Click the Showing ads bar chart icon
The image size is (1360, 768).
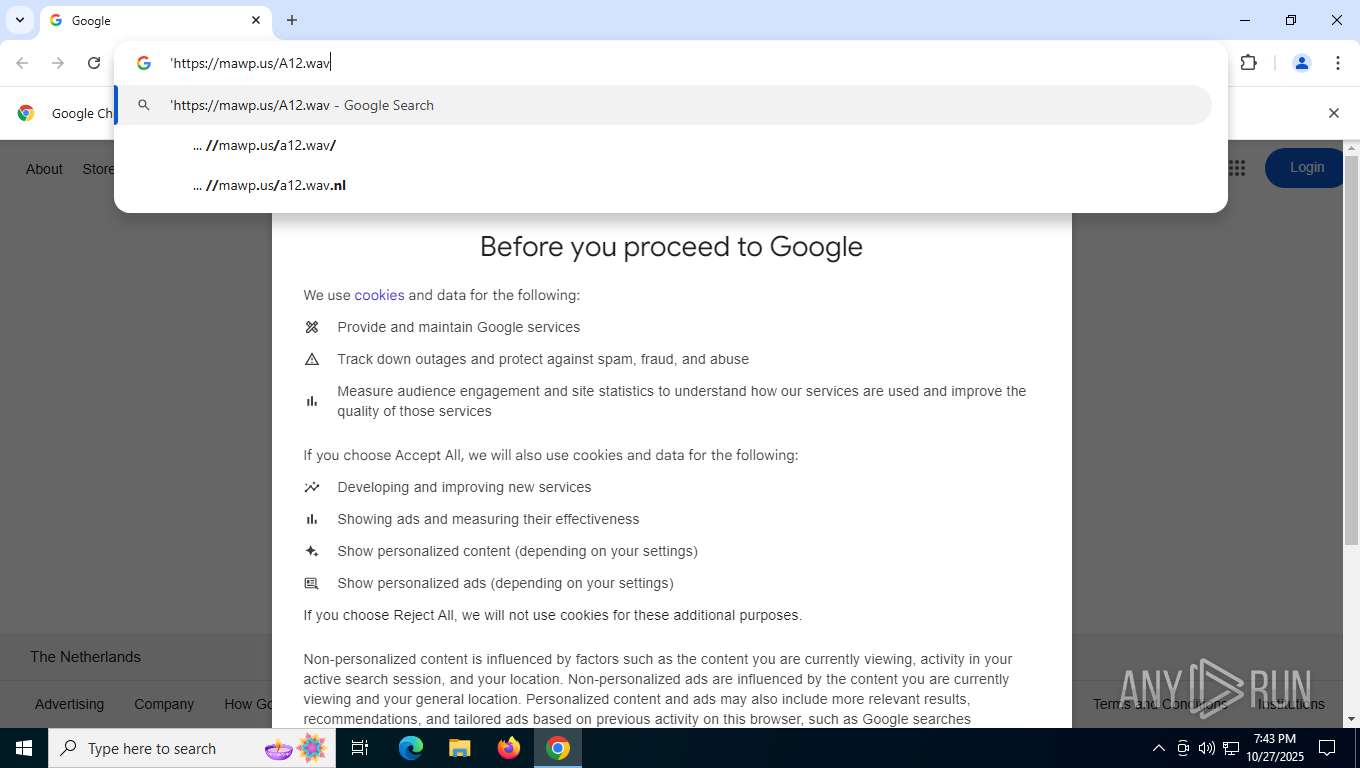coord(312,519)
